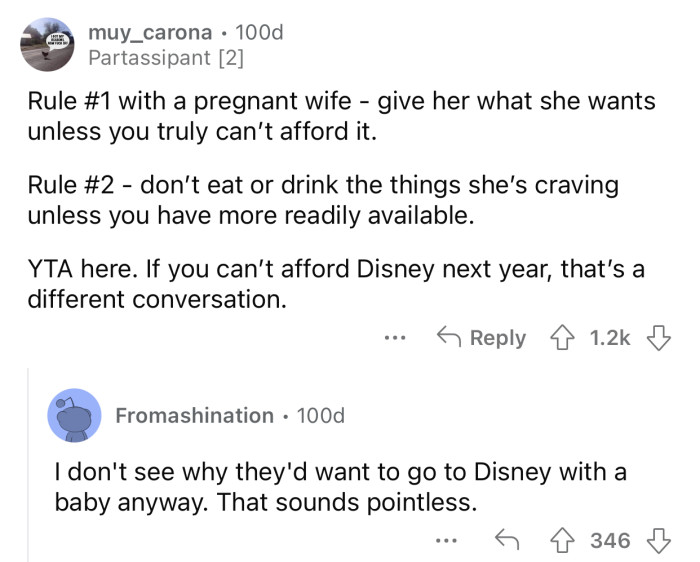Open more options on Fromashination's reply
The width and height of the screenshot is (700, 562).
[446, 541]
